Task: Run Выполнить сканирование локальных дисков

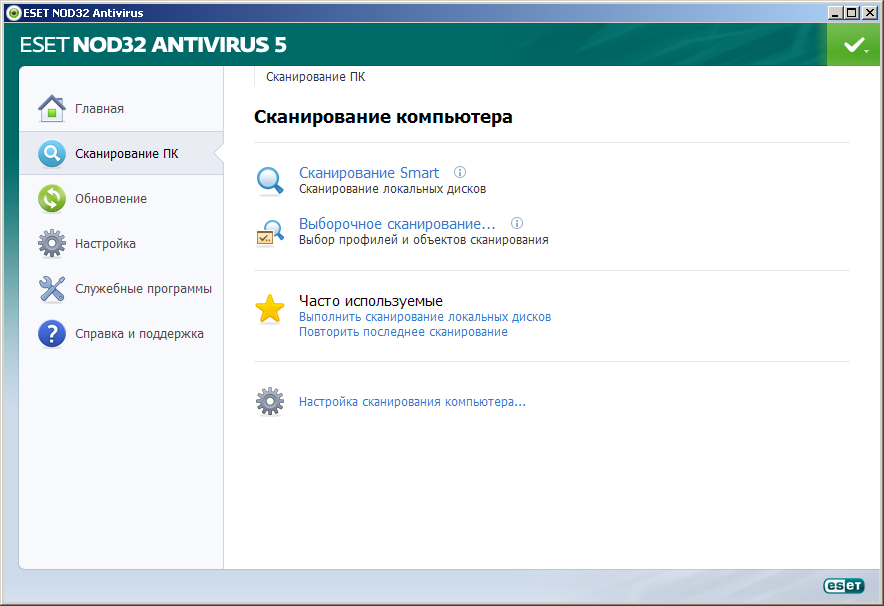Action: 425,317
